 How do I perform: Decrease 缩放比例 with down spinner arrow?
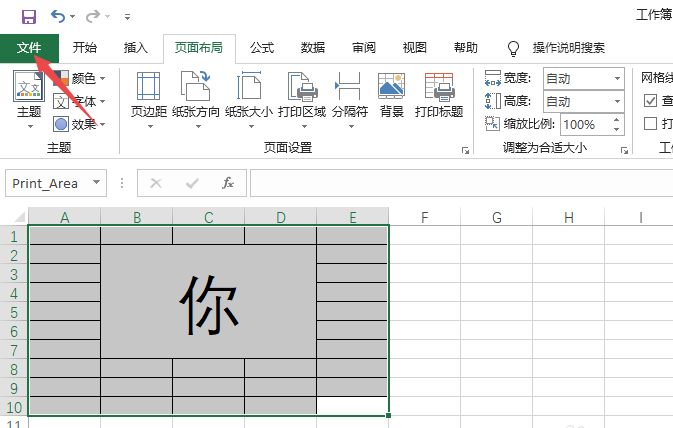click(x=616, y=129)
